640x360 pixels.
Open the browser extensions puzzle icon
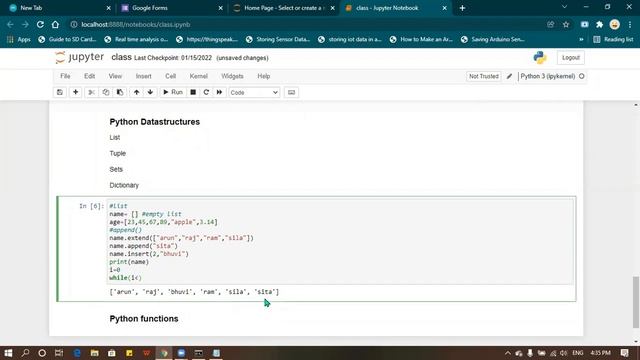point(599,24)
